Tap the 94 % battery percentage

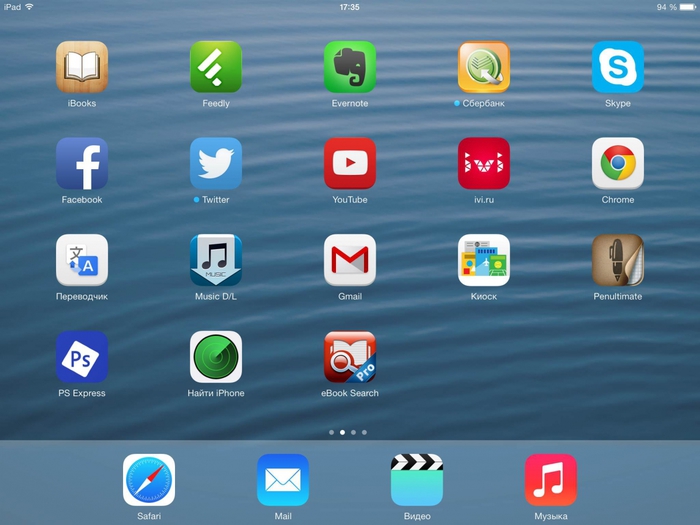tap(667, 7)
